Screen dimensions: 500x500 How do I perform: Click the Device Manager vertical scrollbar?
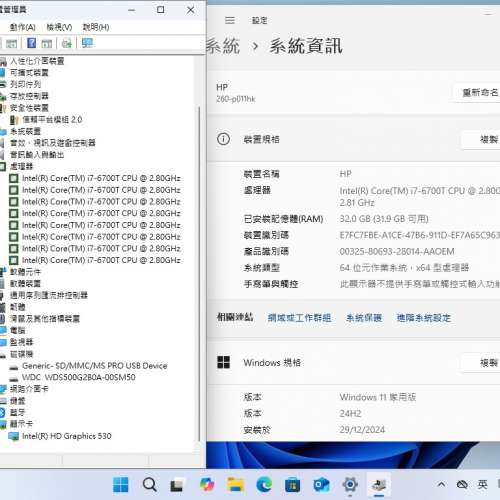click(x=199, y=273)
